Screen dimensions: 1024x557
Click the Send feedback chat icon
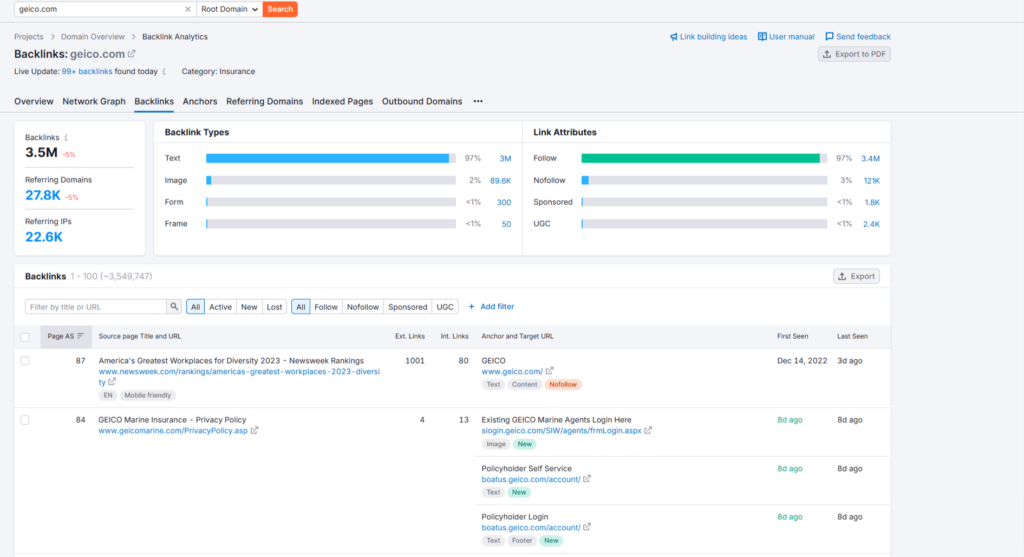[x=829, y=37]
